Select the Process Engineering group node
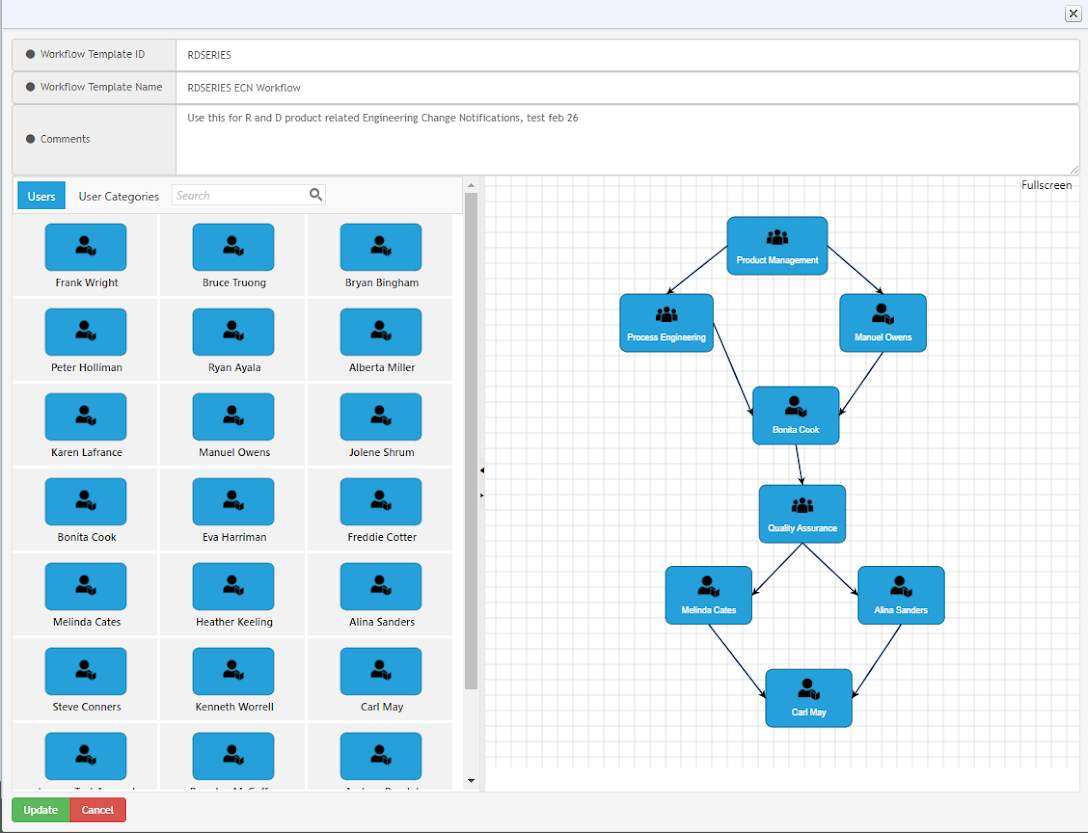 click(x=666, y=323)
